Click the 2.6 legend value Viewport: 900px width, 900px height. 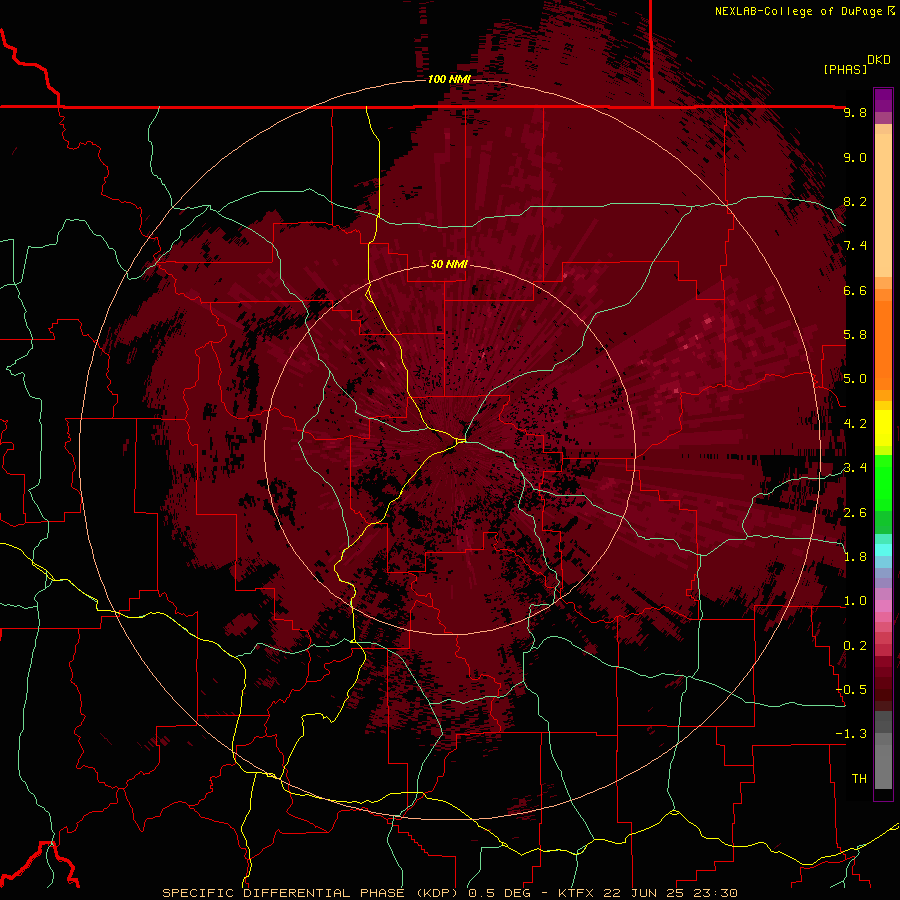[x=855, y=513]
